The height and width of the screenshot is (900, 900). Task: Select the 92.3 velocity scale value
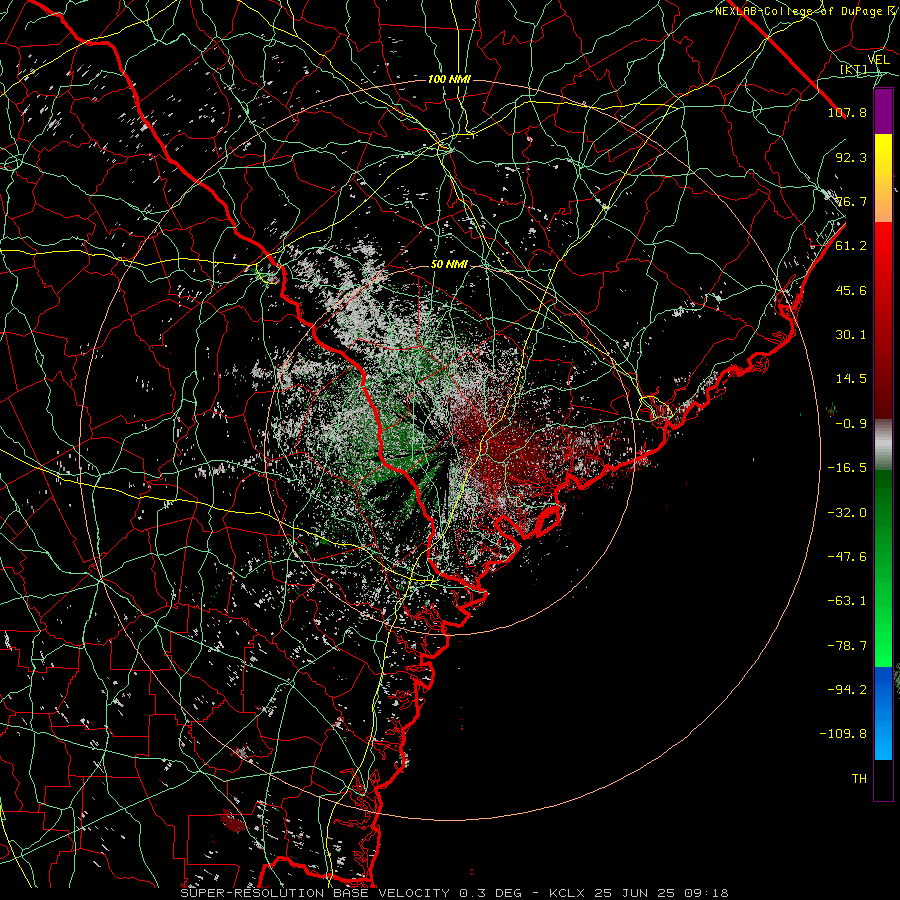(851, 157)
